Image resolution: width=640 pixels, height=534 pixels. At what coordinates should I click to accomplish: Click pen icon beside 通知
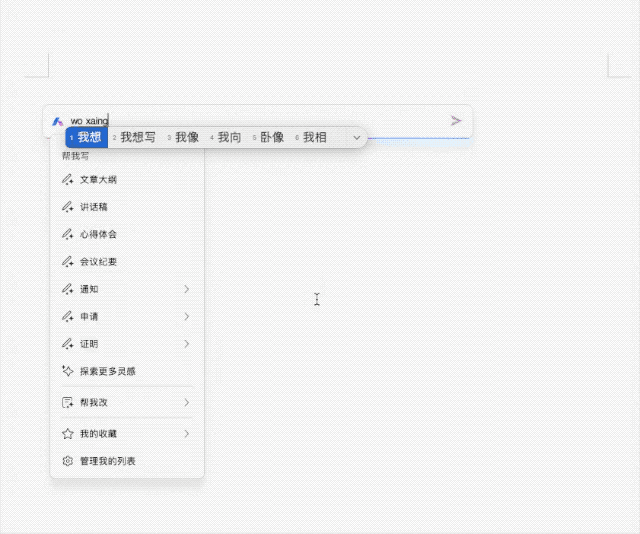click(67, 289)
